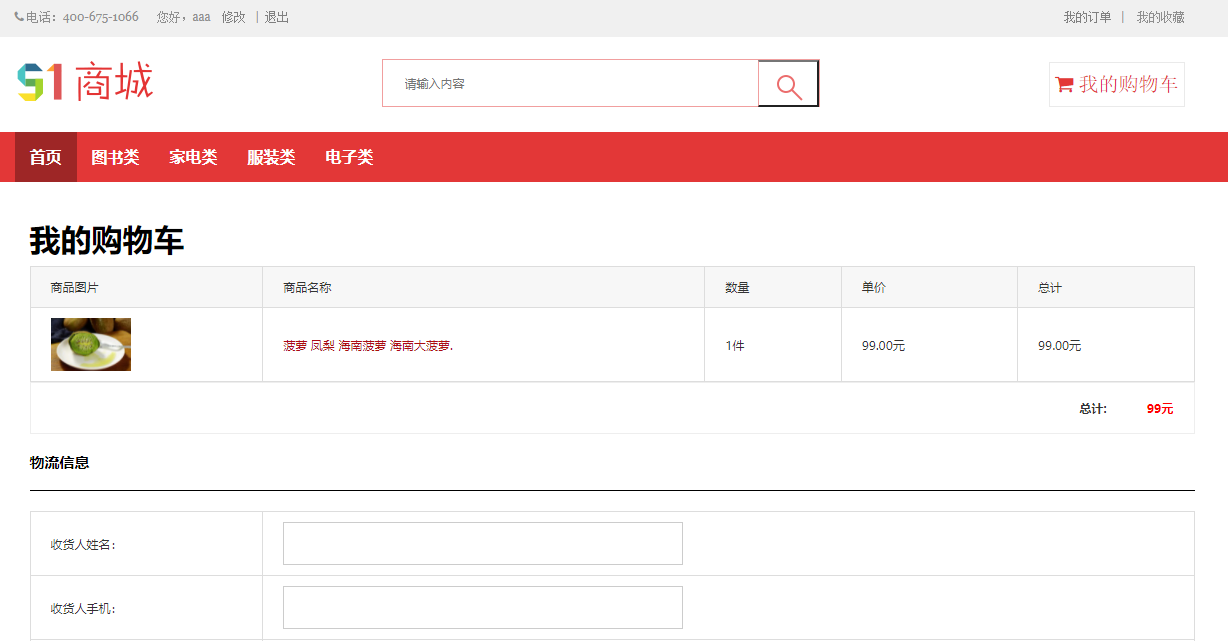Open the 首页 navigation tab
The height and width of the screenshot is (641, 1228).
(x=45, y=157)
